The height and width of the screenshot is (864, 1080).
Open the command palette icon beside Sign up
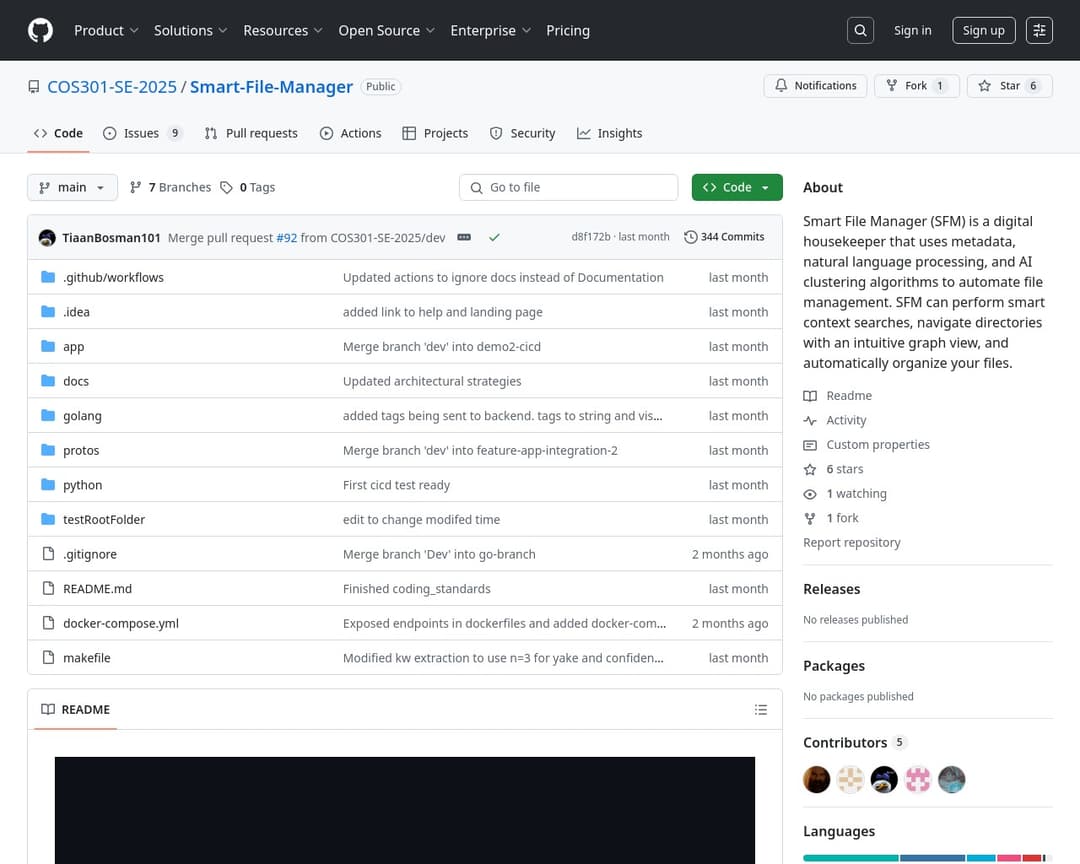[1039, 30]
